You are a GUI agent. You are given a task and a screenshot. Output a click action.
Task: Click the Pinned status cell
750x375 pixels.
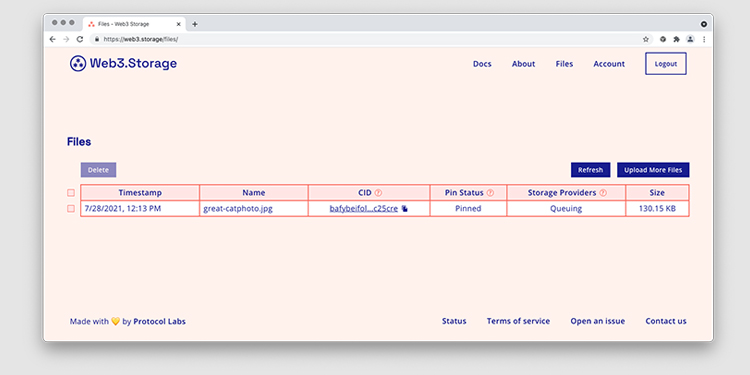pyautogui.click(x=468, y=209)
